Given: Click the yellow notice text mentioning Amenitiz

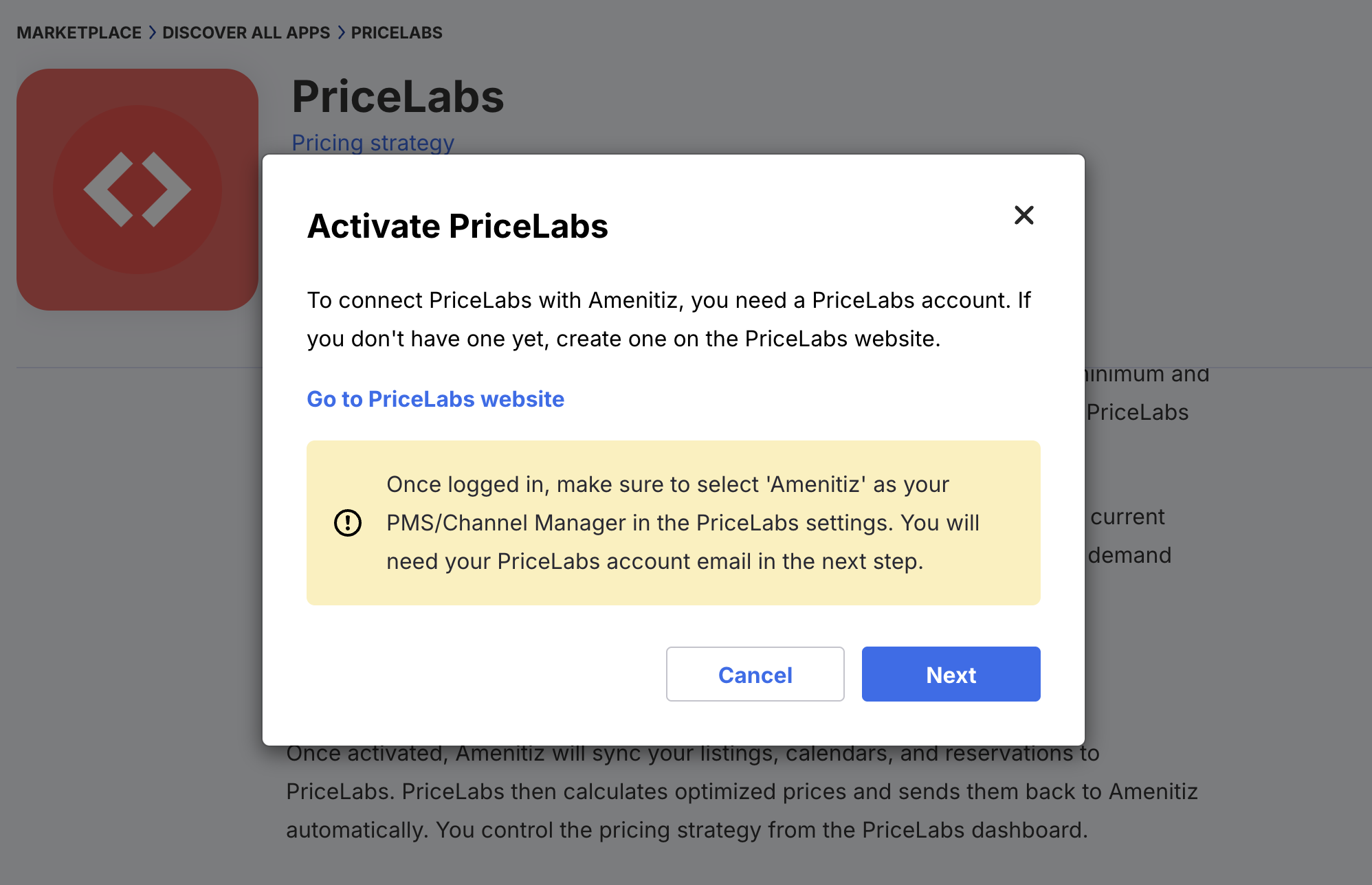Looking at the screenshot, I should coord(682,523).
